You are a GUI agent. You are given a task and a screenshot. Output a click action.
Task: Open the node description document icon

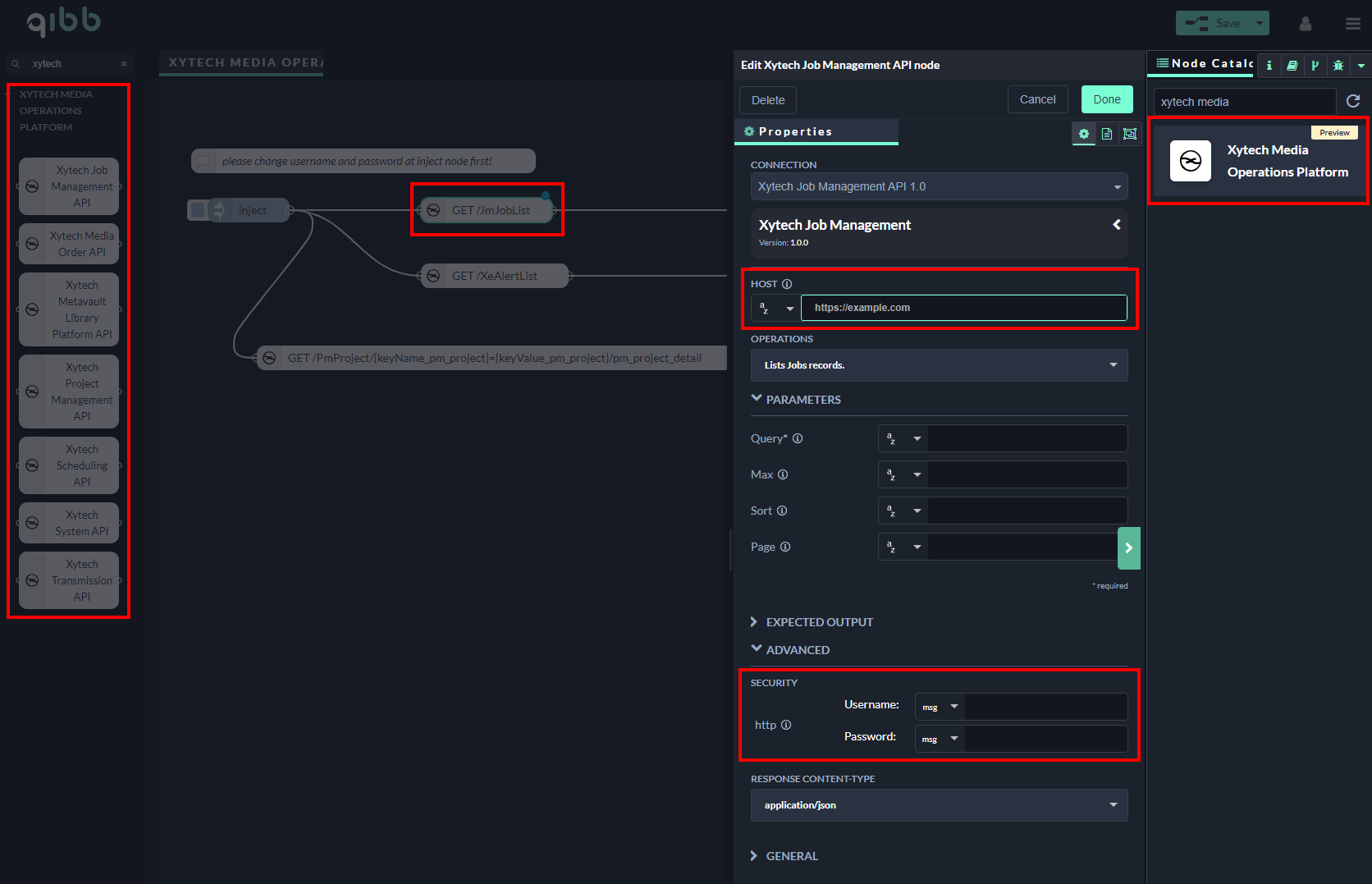(x=1107, y=134)
